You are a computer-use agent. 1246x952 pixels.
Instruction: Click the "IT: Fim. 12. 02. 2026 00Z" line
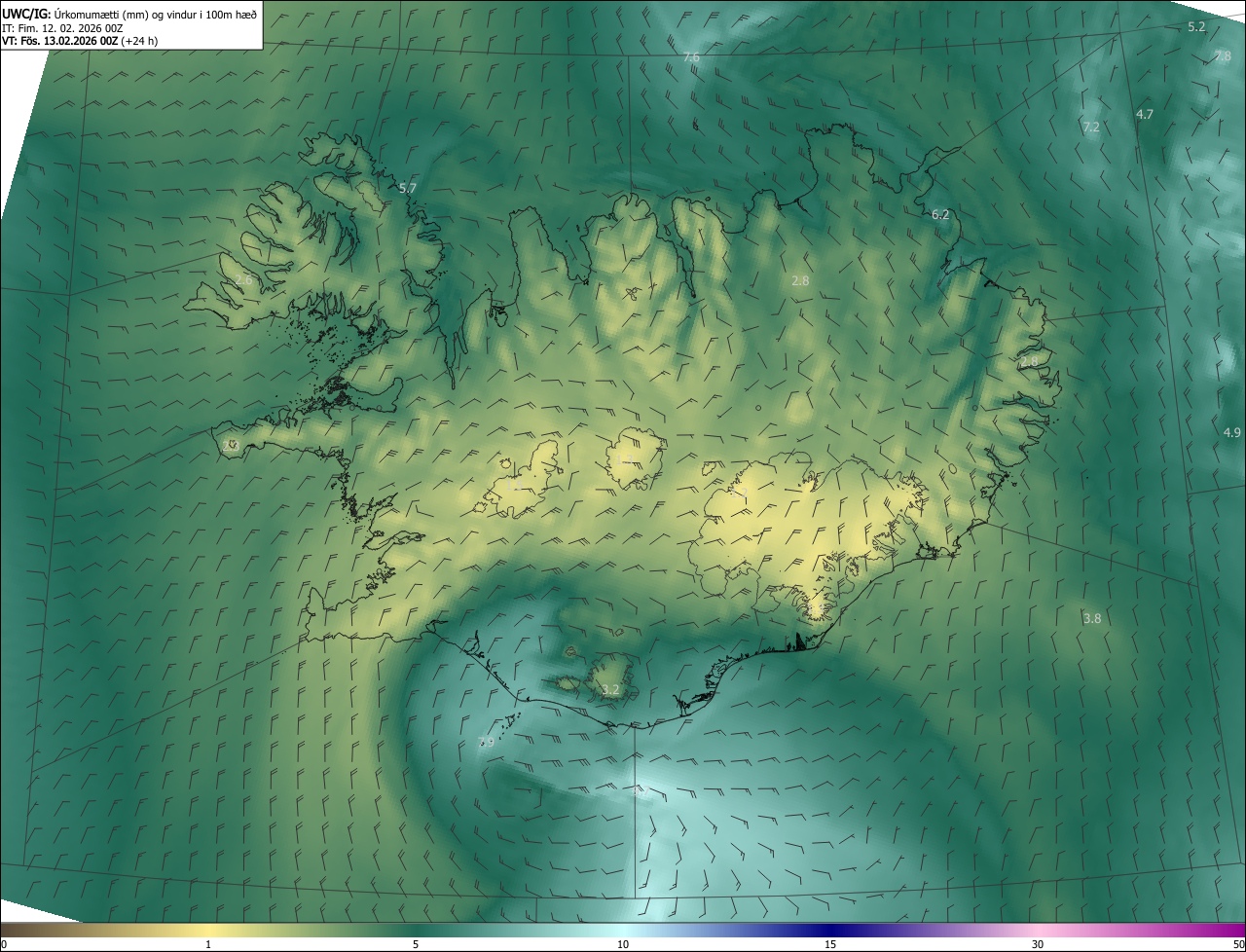click(62, 28)
